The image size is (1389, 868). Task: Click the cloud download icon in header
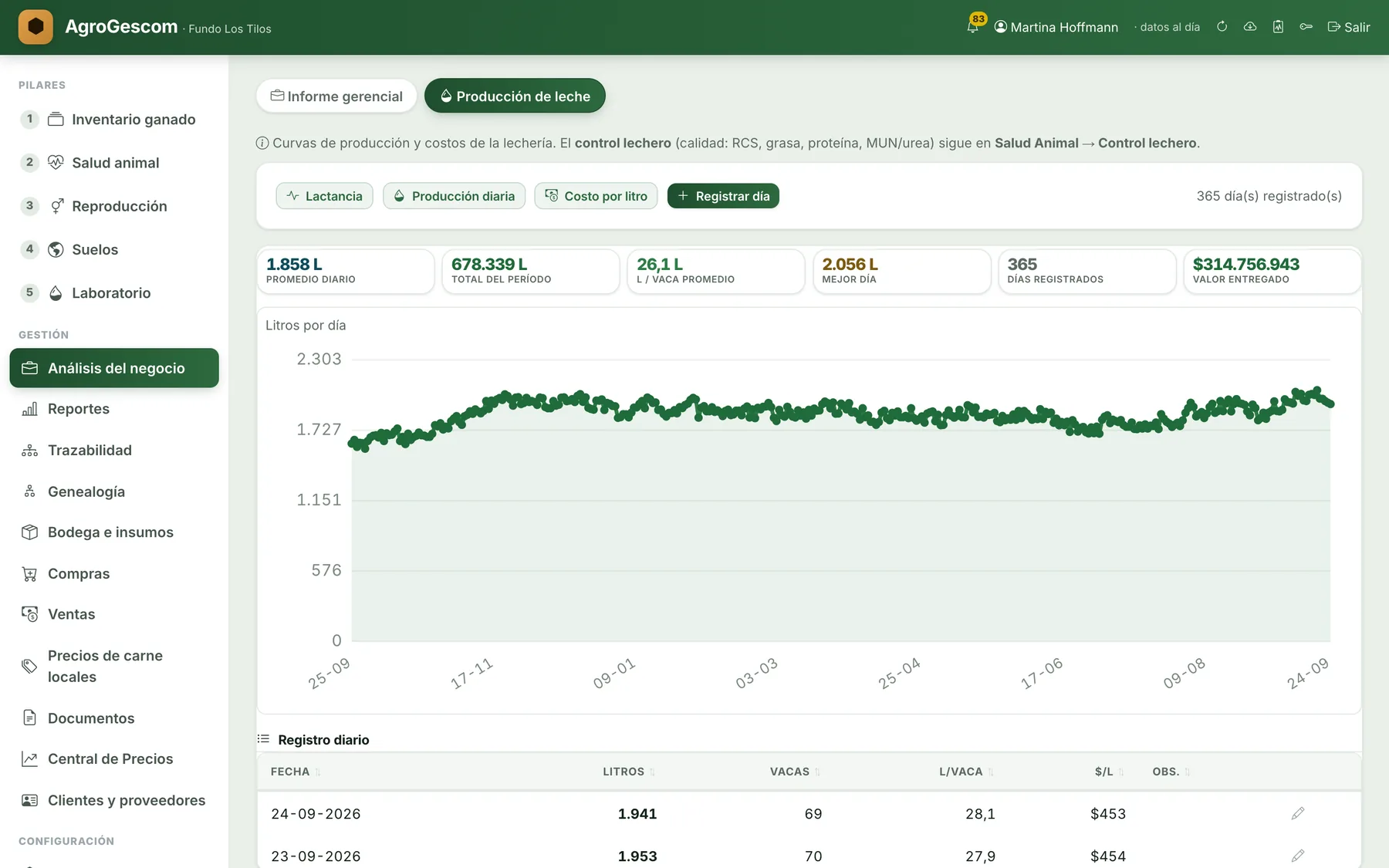(1250, 27)
